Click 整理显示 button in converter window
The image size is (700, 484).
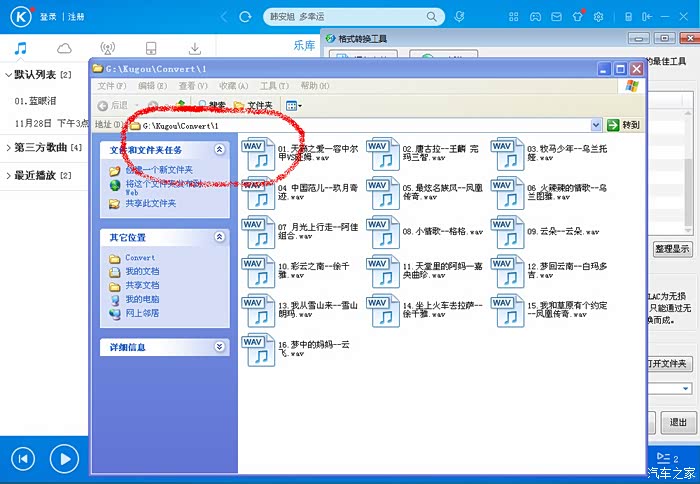tap(672, 249)
